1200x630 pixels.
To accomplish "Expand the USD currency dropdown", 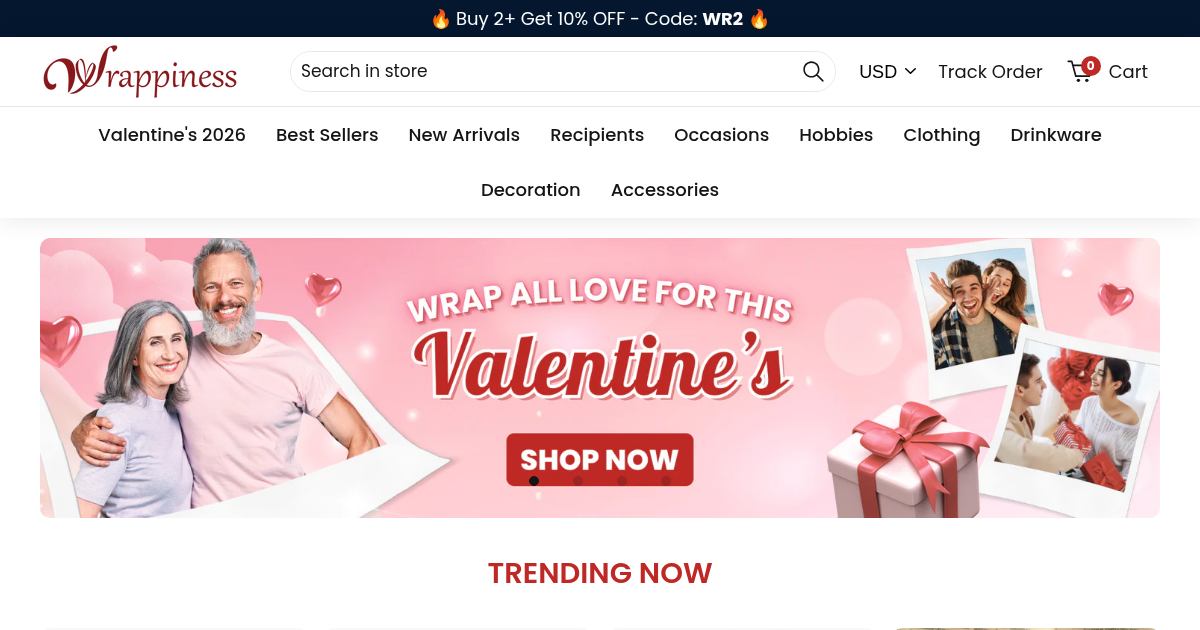I will pyautogui.click(x=888, y=71).
